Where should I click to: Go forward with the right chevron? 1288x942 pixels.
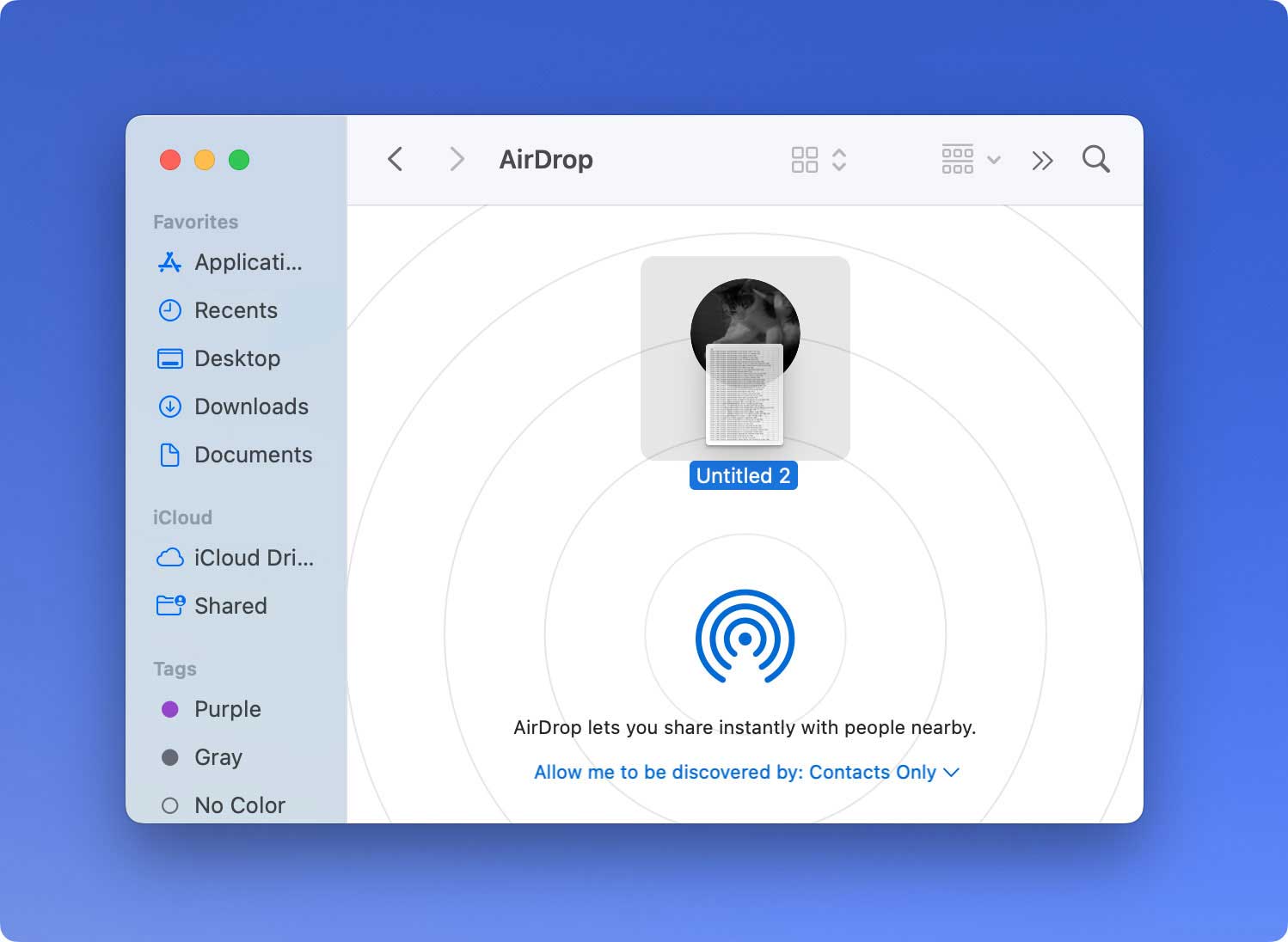pos(457,159)
